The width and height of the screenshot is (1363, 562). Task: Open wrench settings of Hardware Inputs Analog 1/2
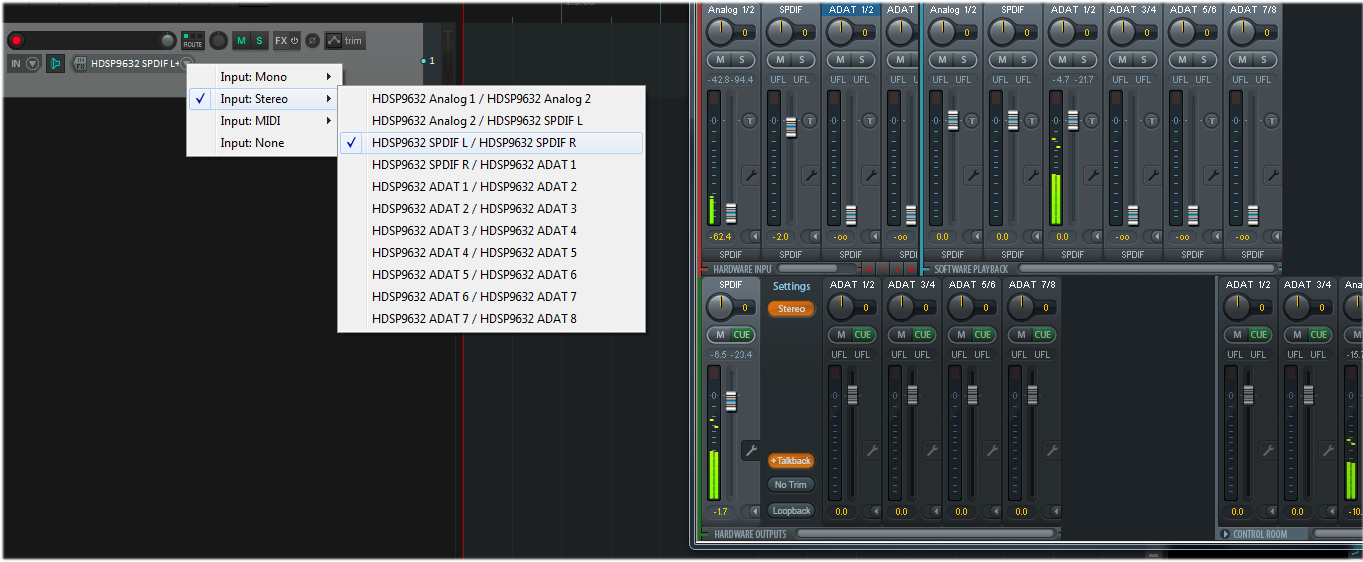point(750,175)
